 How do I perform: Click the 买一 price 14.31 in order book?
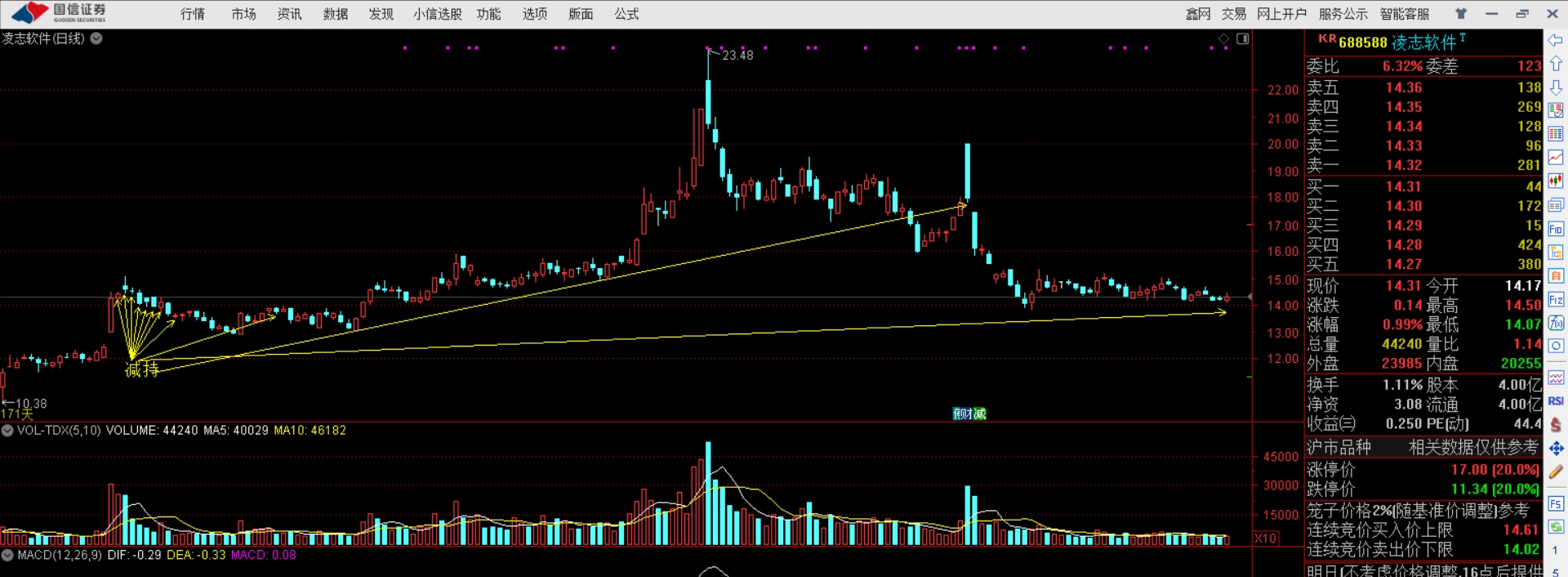[x=1404, y=186]
